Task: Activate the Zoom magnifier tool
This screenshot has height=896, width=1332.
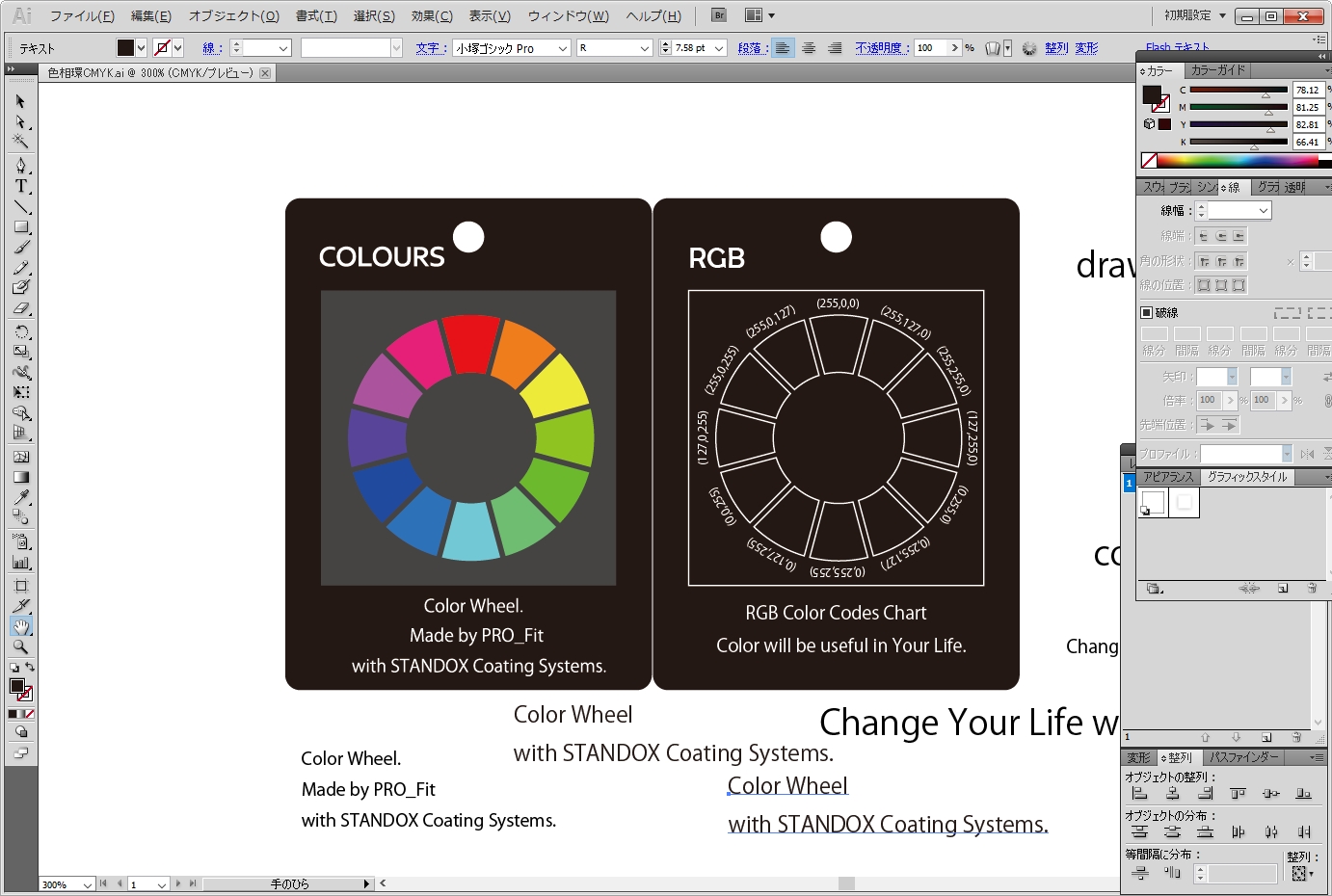Action: click(x=20, y=646)
